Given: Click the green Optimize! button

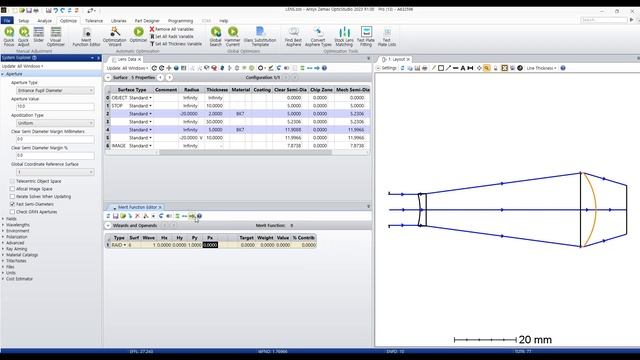Looking at the screenshot, I should [x=138, y=34].
